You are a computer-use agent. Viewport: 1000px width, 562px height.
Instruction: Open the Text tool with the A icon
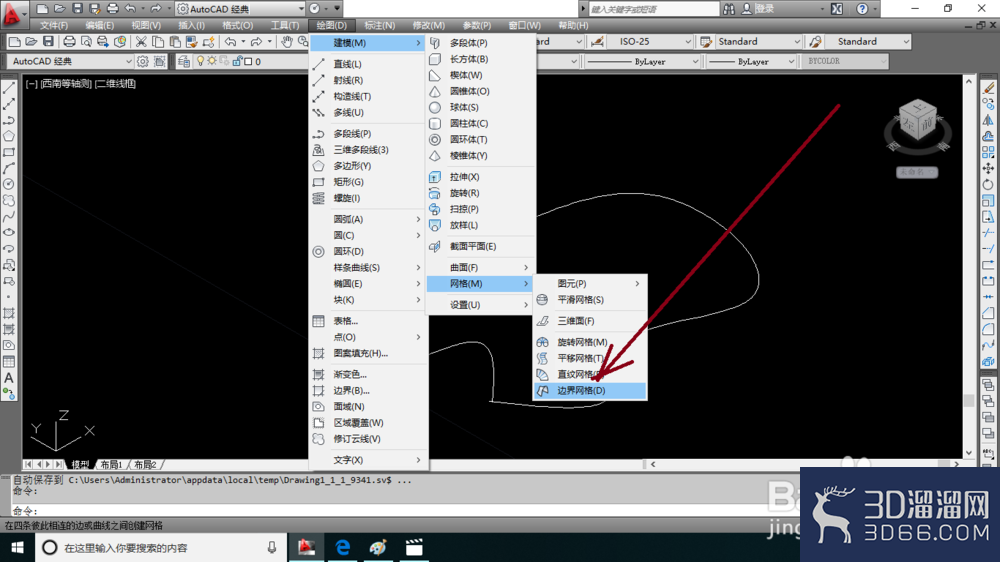[9, 378]
